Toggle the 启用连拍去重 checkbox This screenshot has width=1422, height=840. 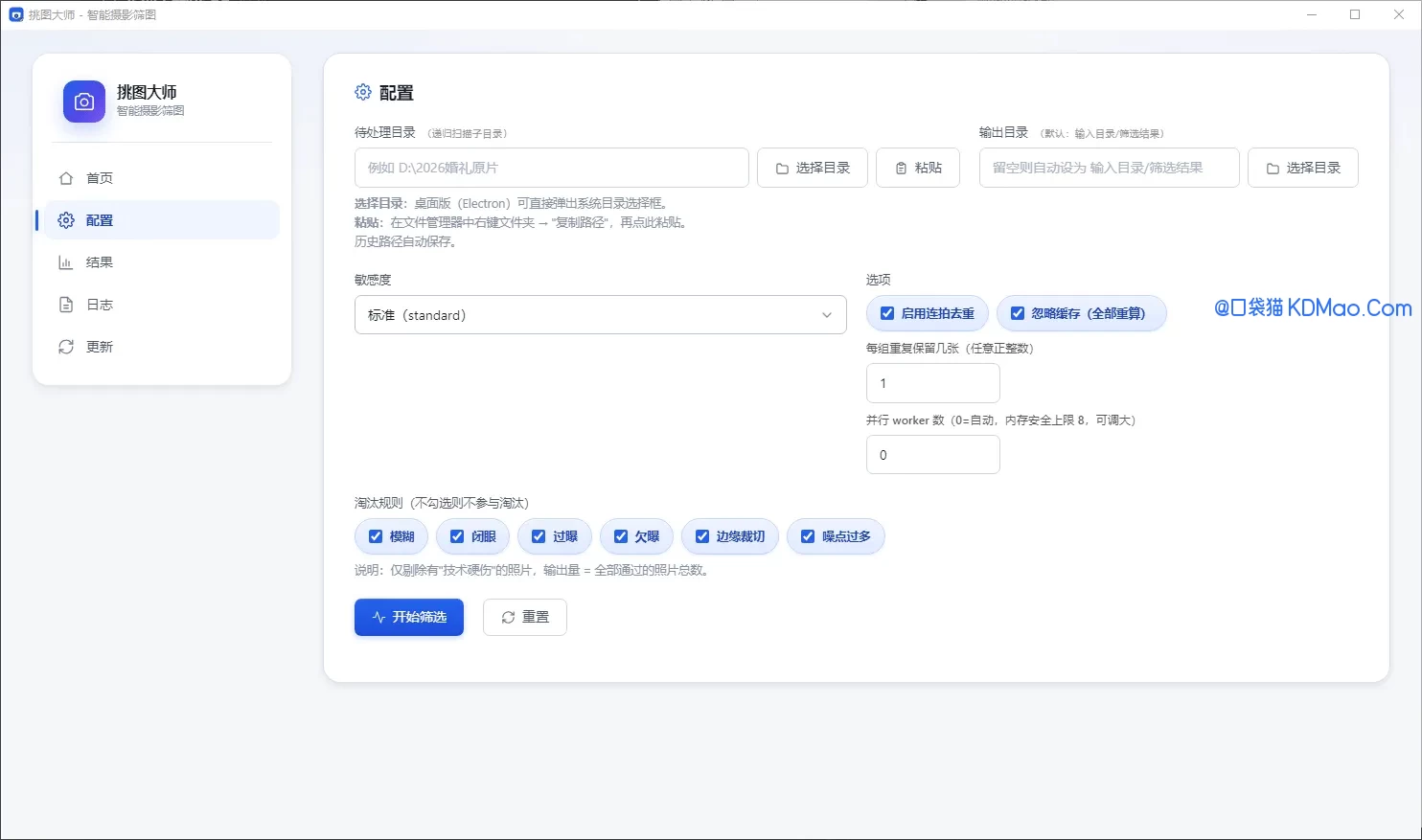(887, 313)
